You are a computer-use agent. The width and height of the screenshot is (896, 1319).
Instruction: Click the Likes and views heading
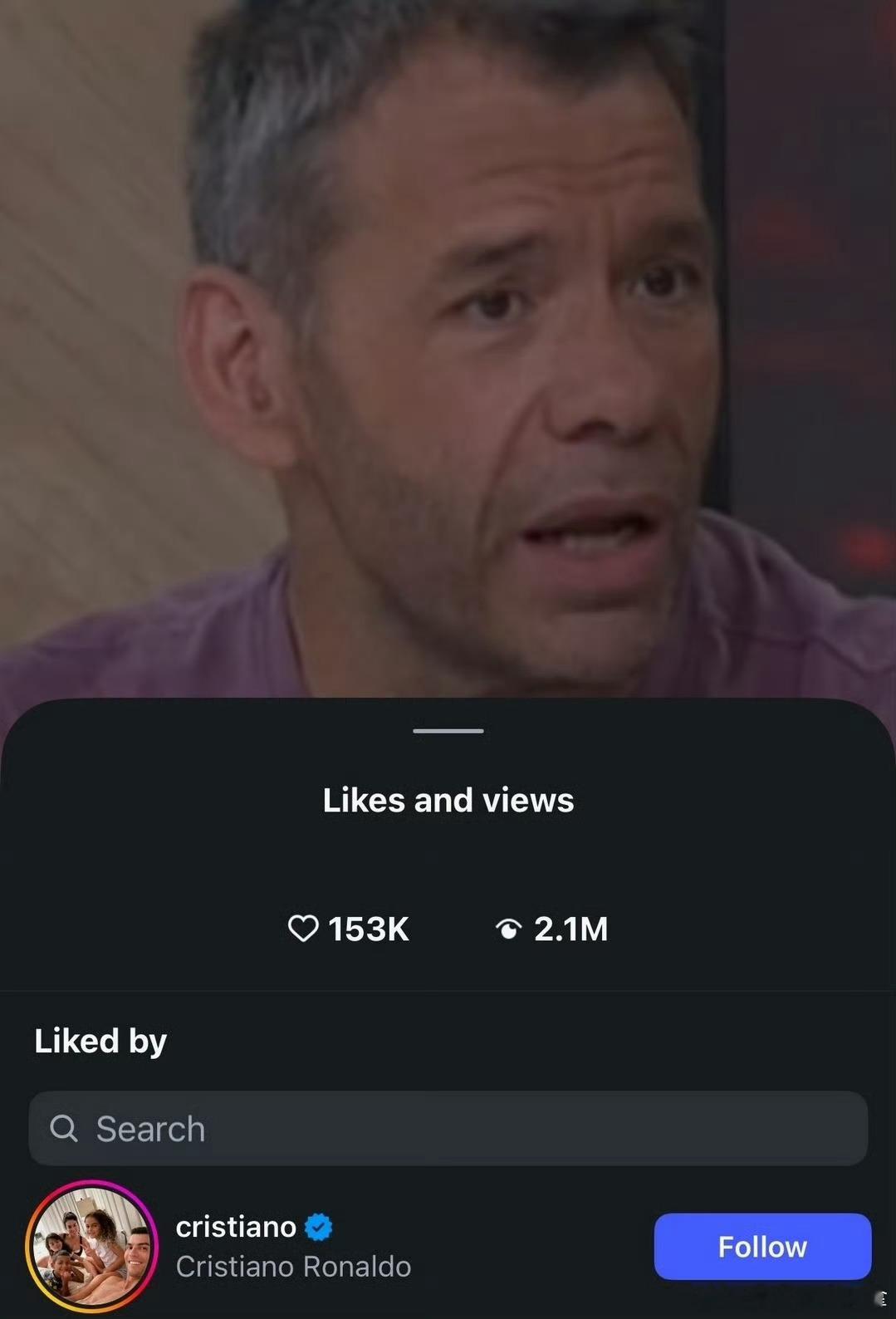pyautogui.click(x=448, y=800)
